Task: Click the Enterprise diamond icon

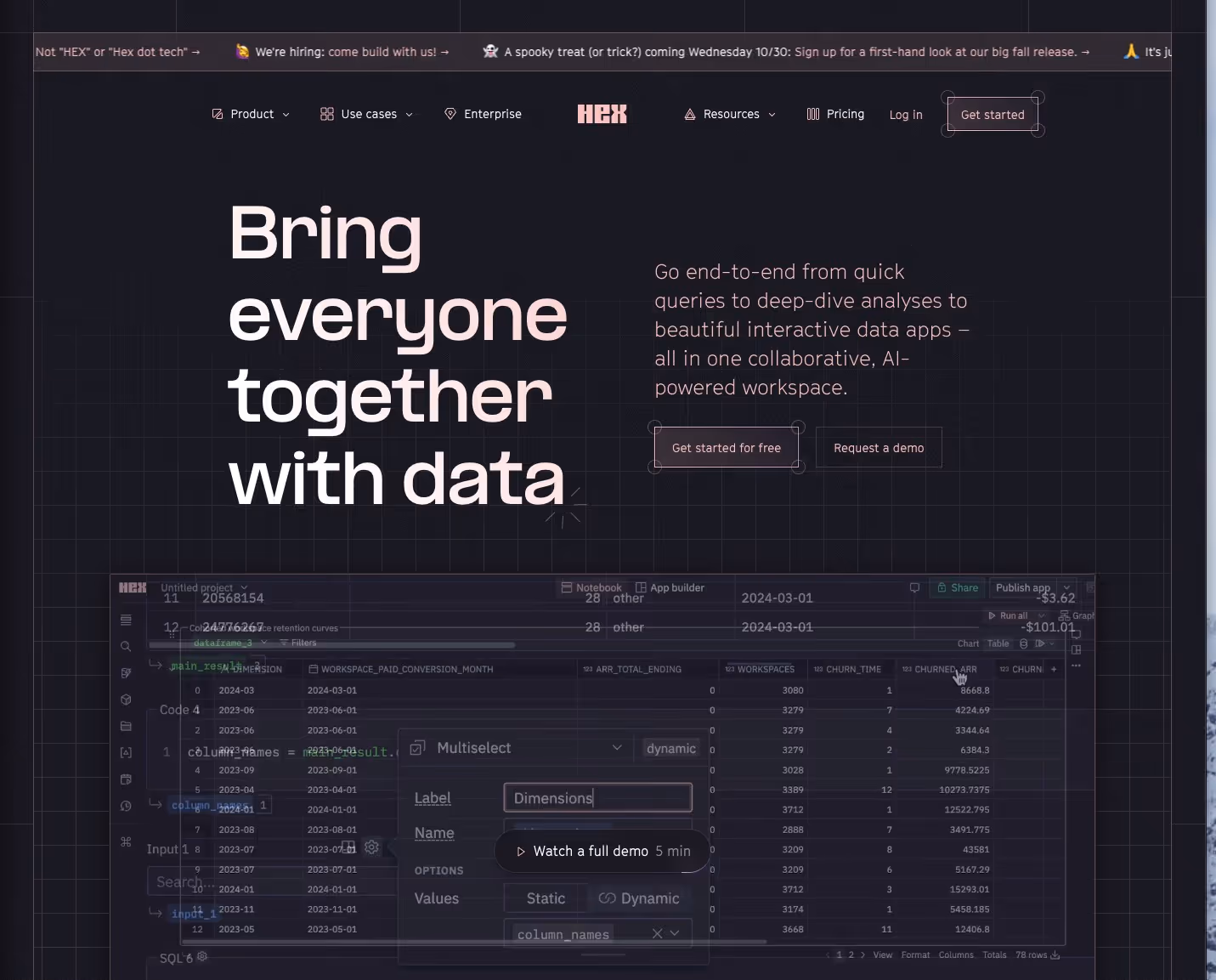Action: tap(450, 114)
